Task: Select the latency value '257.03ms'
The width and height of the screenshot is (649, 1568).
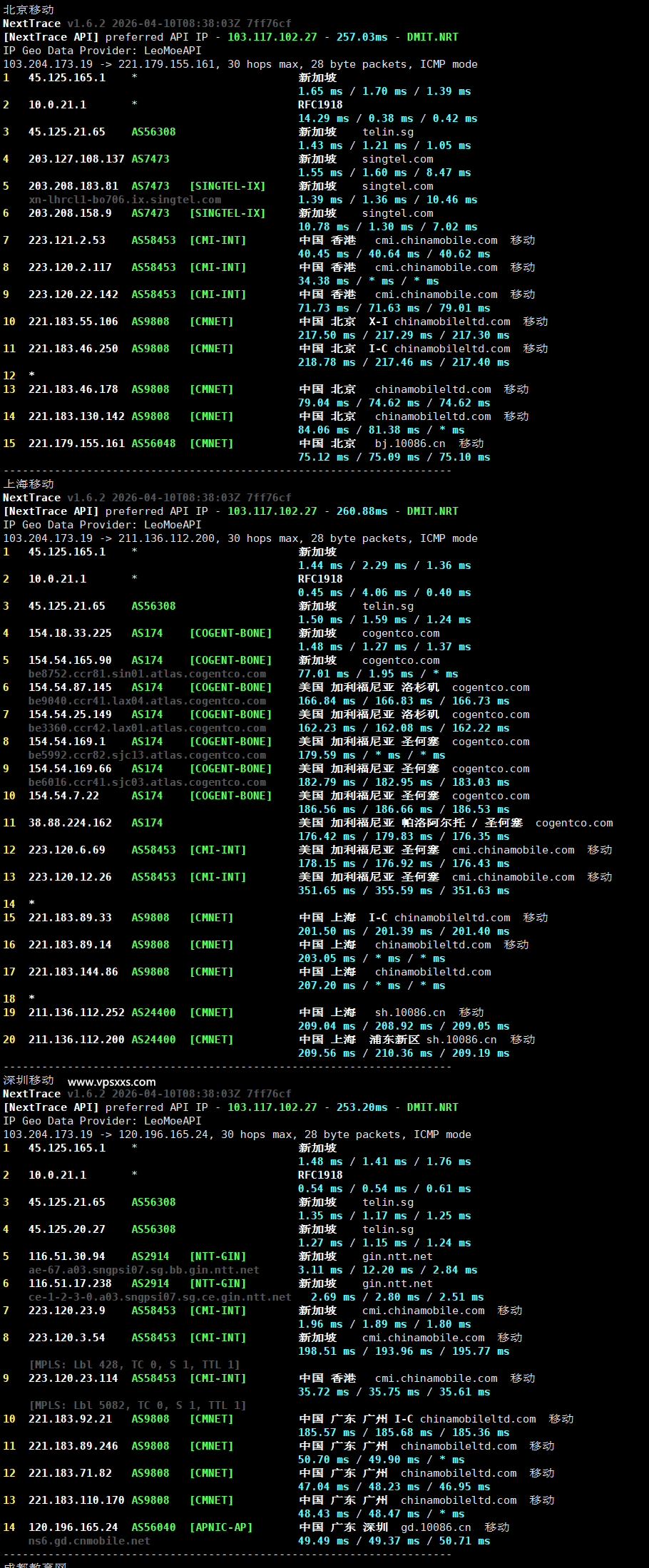Action: [x=362, y=37]
